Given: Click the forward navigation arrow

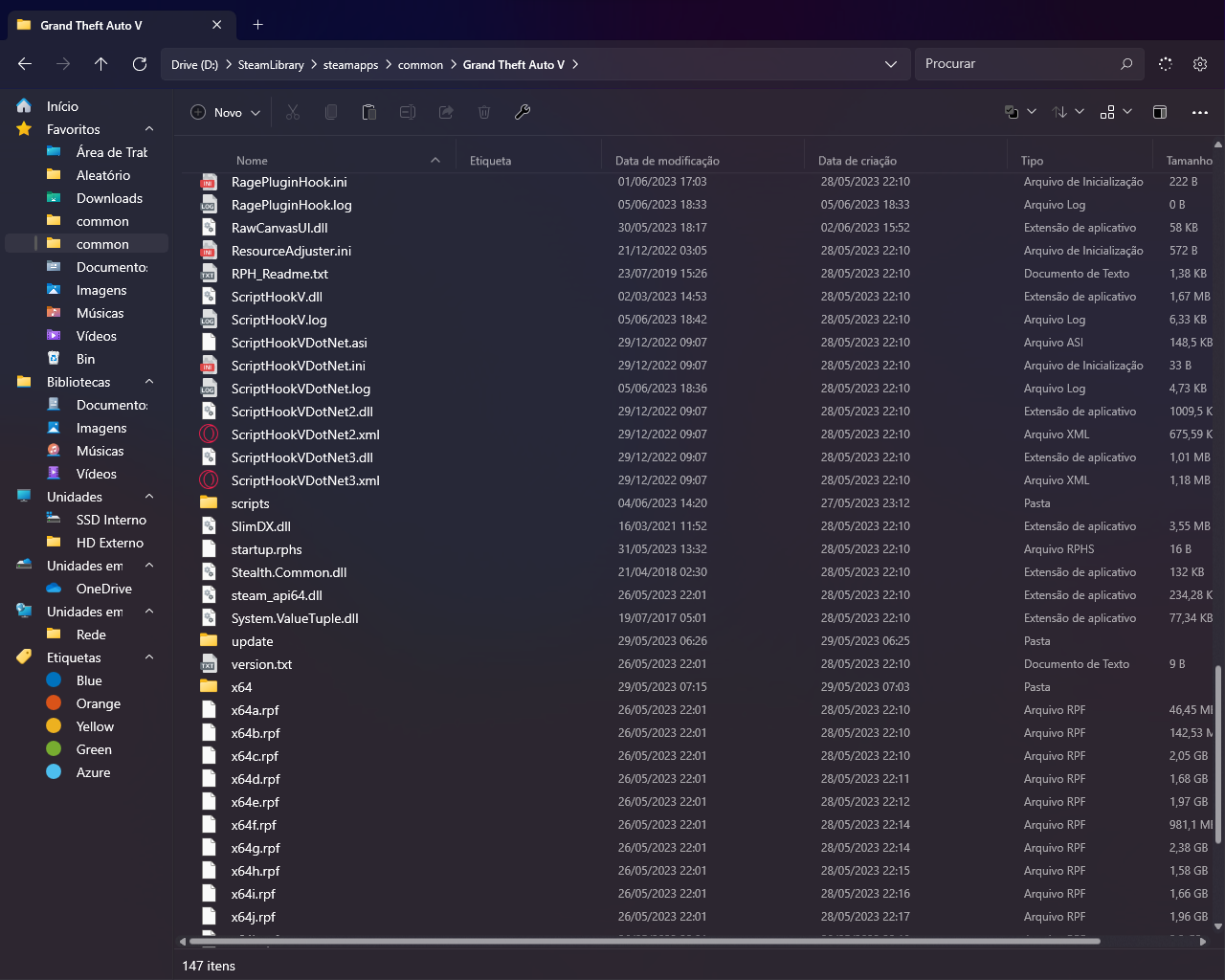Looking at the screenshot, I should [63, 64].
